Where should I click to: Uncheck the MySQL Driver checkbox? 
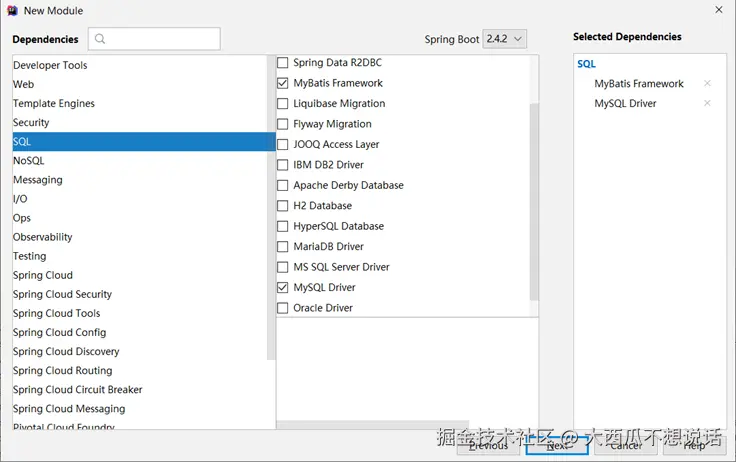[x=283, y=287]
